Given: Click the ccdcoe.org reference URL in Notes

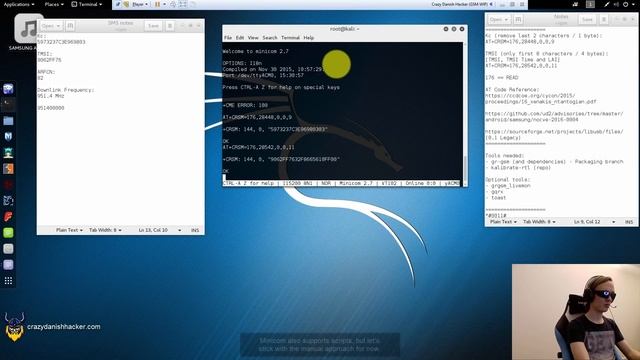Looking at the screenshot, I should pyautogui.click(x=541, y=98).
